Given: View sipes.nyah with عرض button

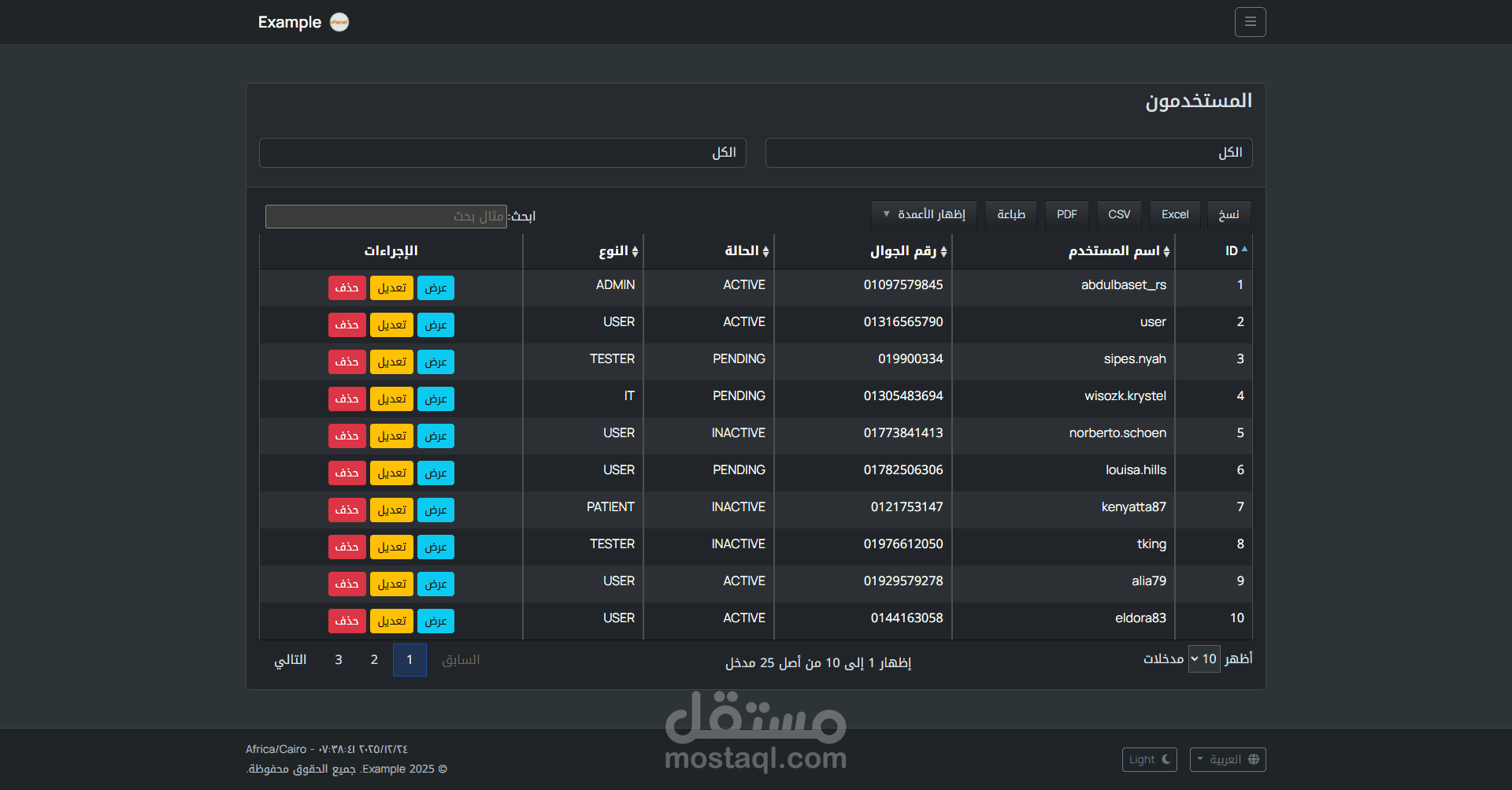Looking at the screenshot, I should (x=435, y=362).
